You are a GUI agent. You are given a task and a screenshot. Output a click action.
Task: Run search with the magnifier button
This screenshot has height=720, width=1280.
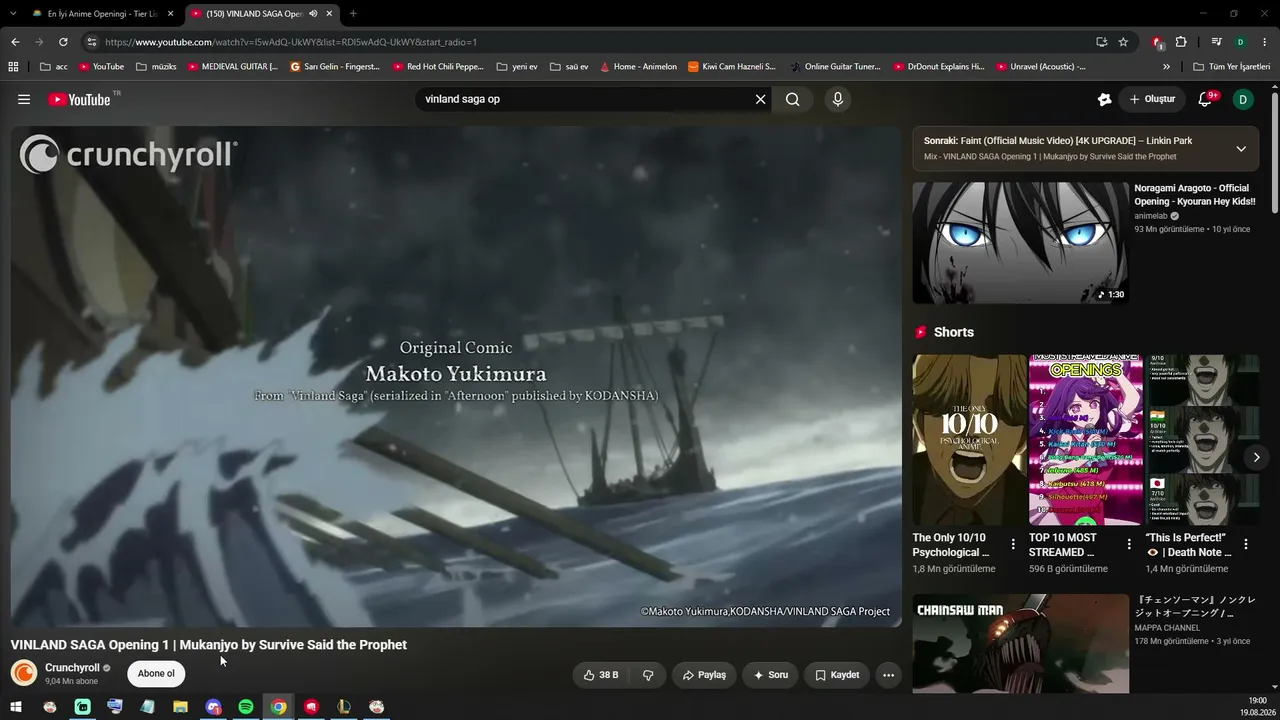(x=793, y=99)
